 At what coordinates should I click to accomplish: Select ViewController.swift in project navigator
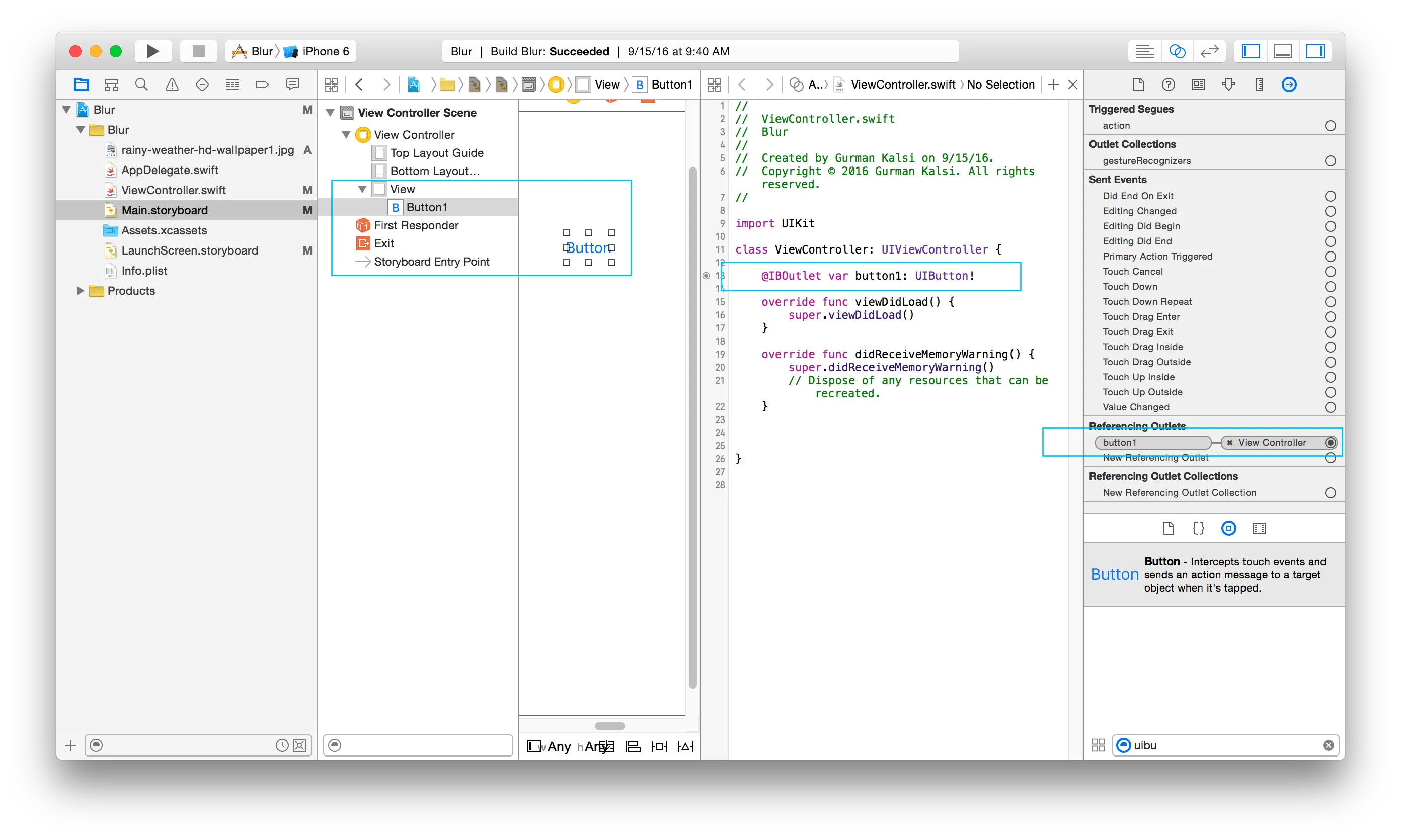tap(173, 190)
